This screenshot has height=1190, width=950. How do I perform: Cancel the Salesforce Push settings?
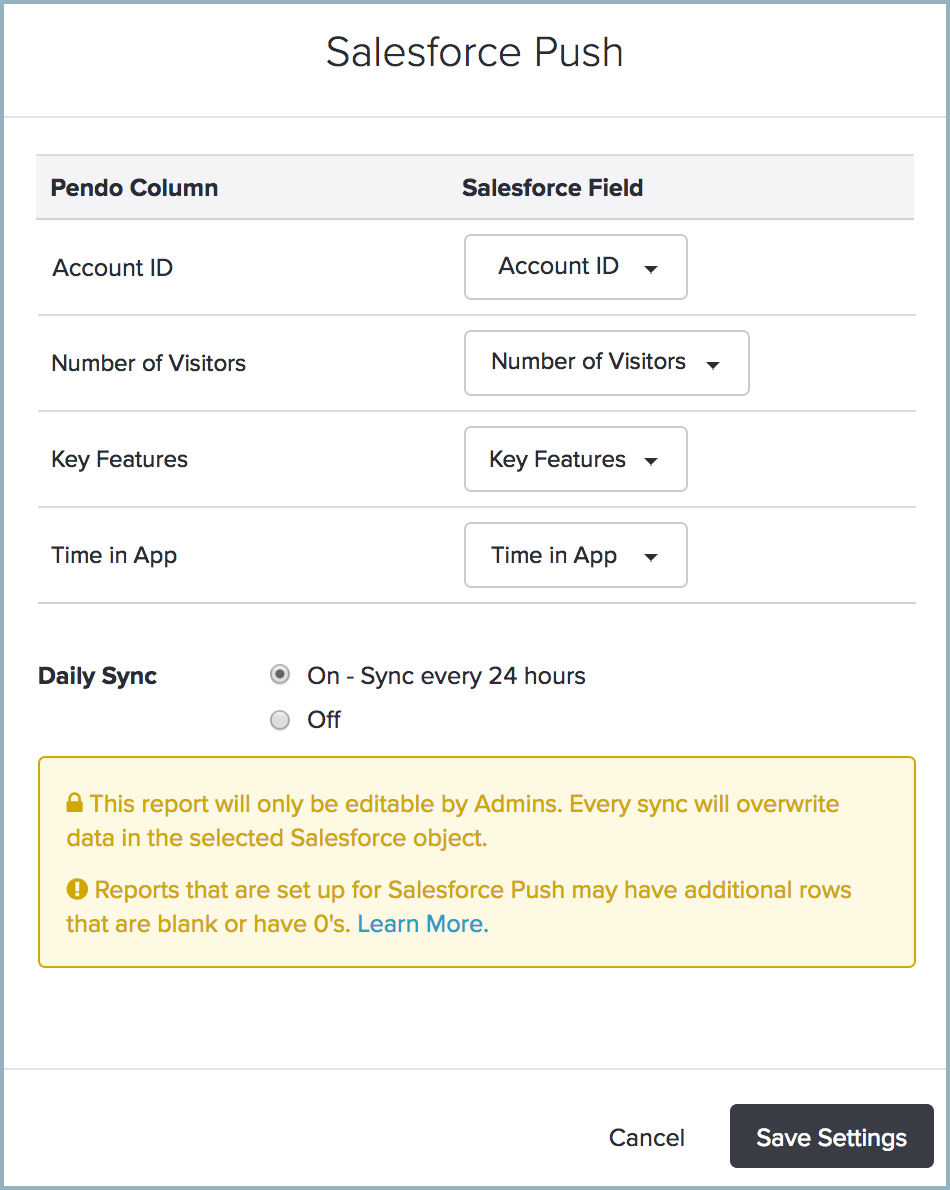point(646,1137)
